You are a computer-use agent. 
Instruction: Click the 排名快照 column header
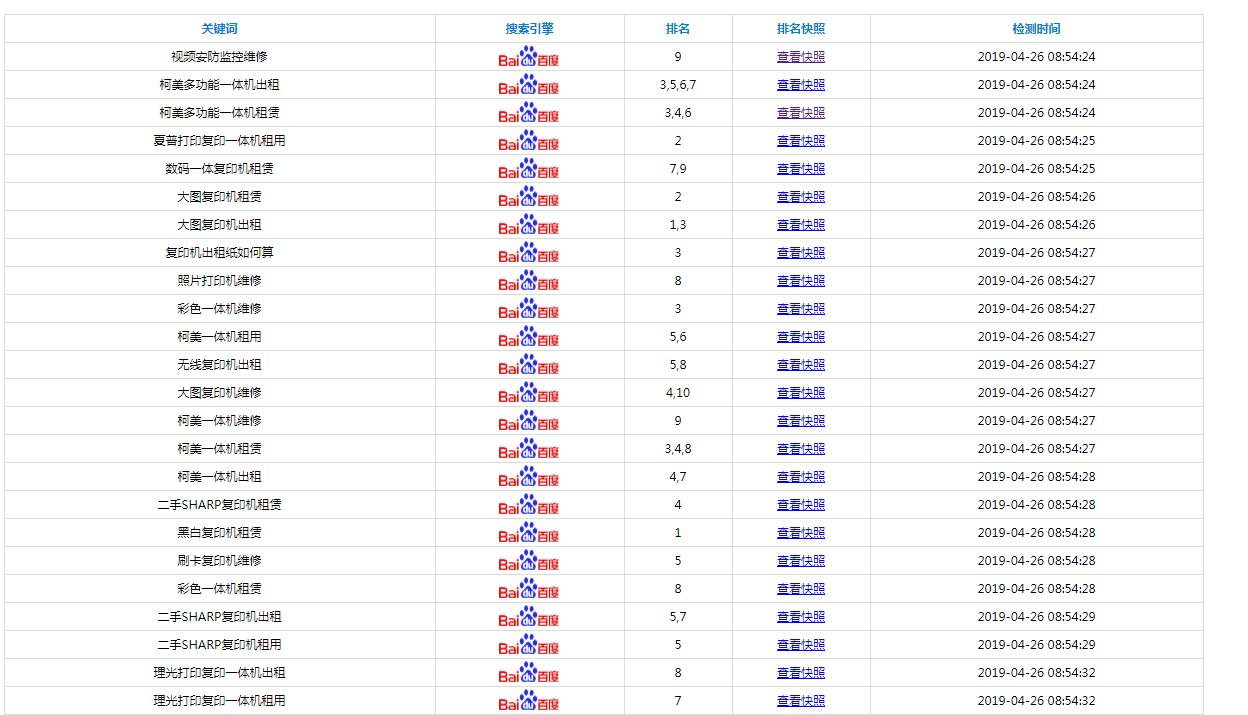coord(801,29)
